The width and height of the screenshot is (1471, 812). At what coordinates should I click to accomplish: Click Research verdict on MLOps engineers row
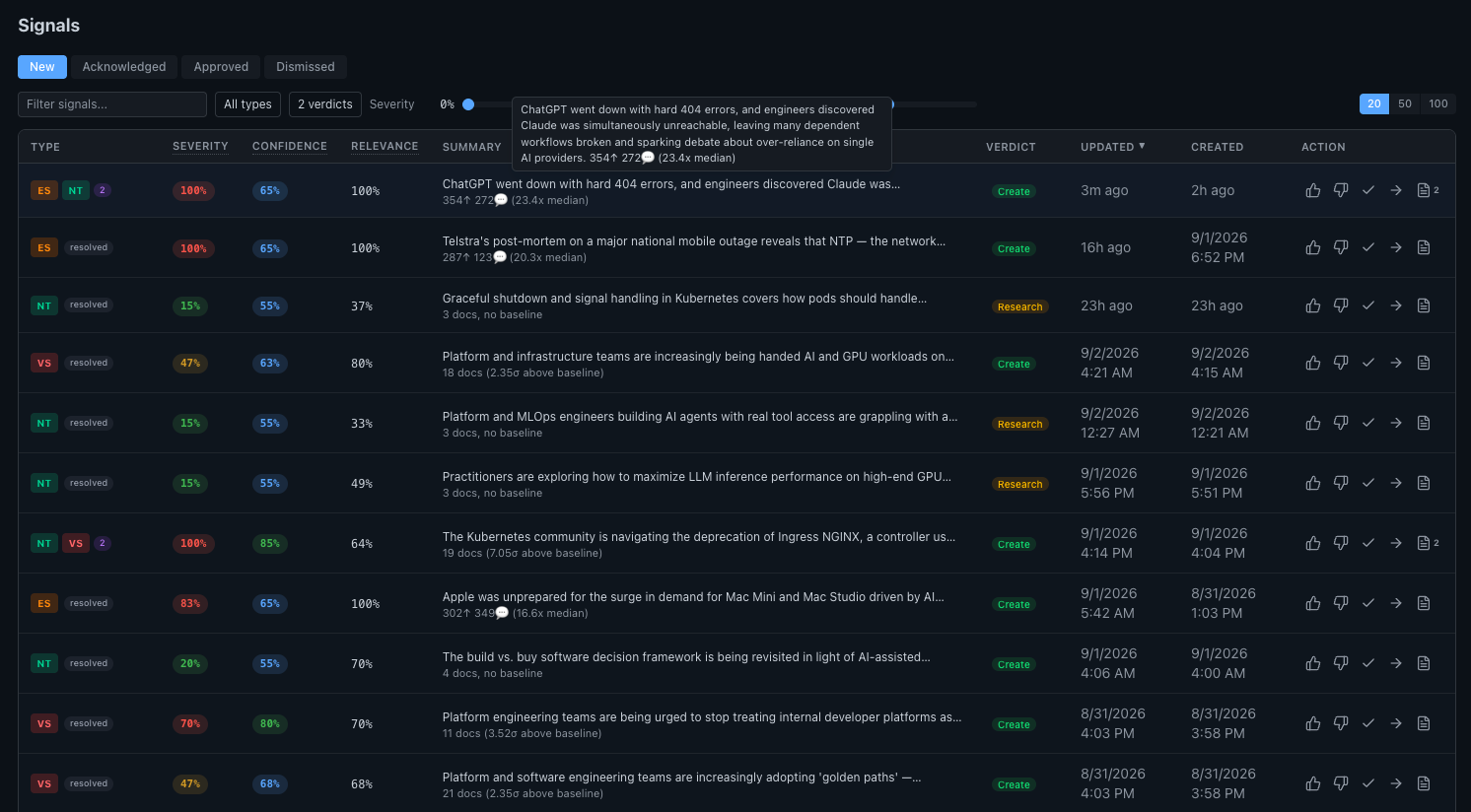pyautogui.click(x=1019, y=424)
